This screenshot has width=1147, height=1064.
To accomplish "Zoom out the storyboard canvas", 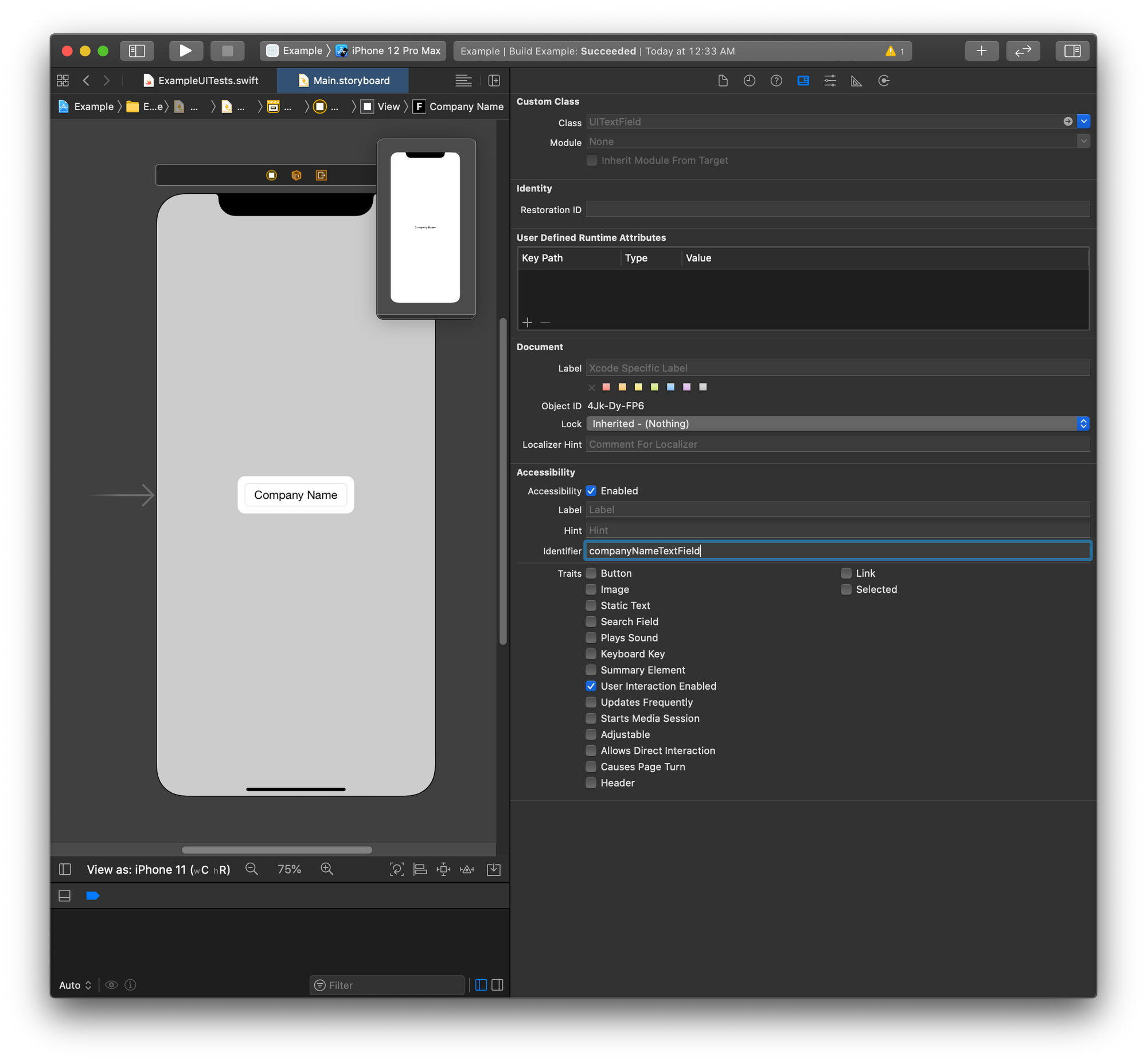I will pyautogui.click(x=251, y=869).
